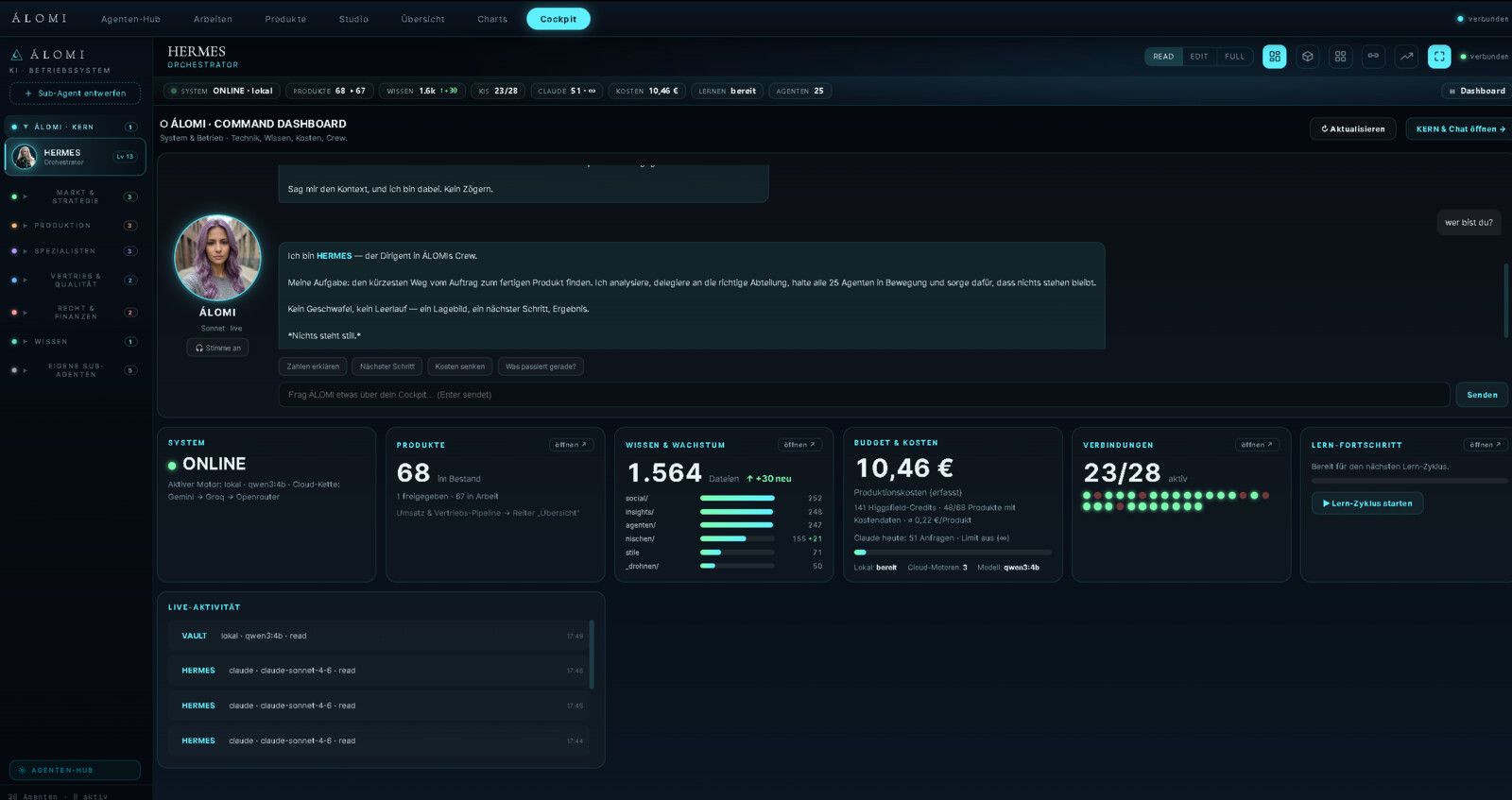Viewport: 1512px width, 800px height.
Task: Toggle the fullscreen frame icon
Action: pyautogui.click(x=1439, y=57)
